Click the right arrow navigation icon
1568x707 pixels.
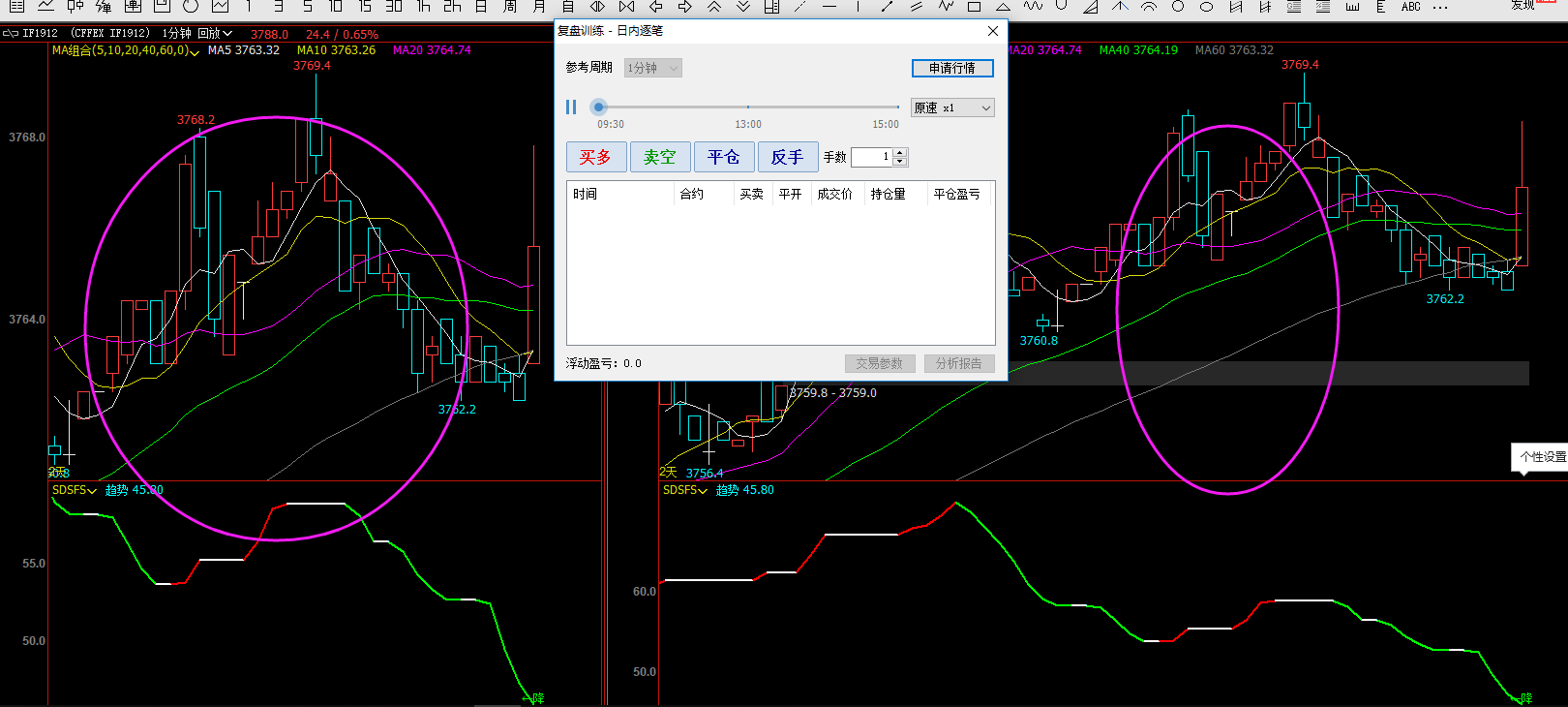coord(684,6)
